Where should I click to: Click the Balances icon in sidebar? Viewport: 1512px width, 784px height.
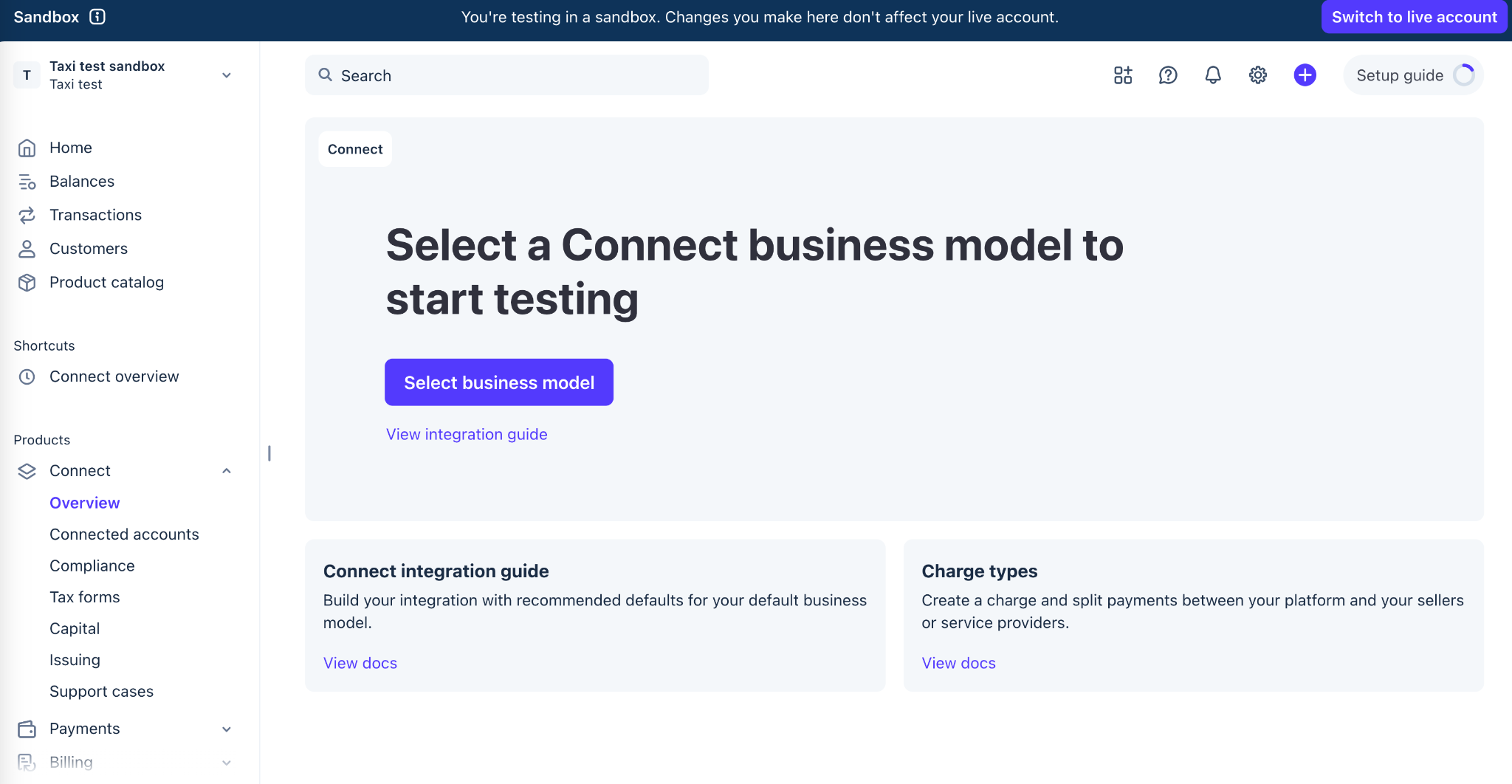tap(27, 182)
